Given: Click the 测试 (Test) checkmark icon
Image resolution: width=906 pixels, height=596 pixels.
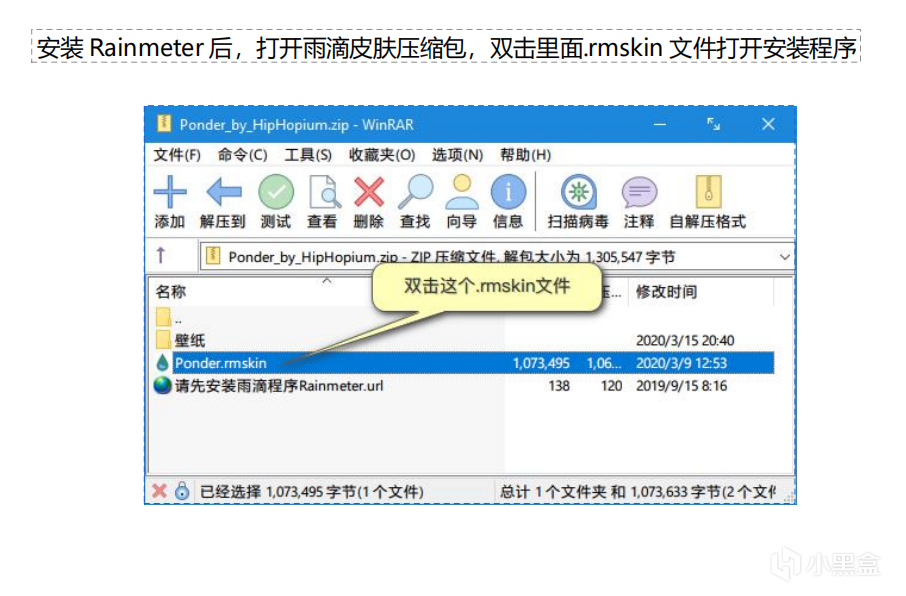Looking at the screenshot, I should pyautogui.click(x=276, y=192).
